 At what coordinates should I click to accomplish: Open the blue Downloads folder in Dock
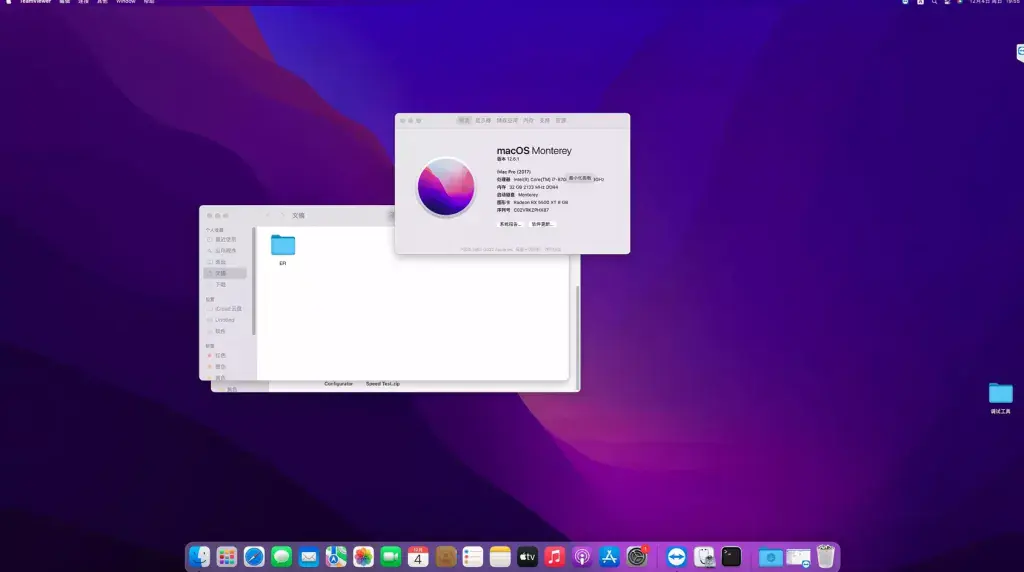pos(771,557)
